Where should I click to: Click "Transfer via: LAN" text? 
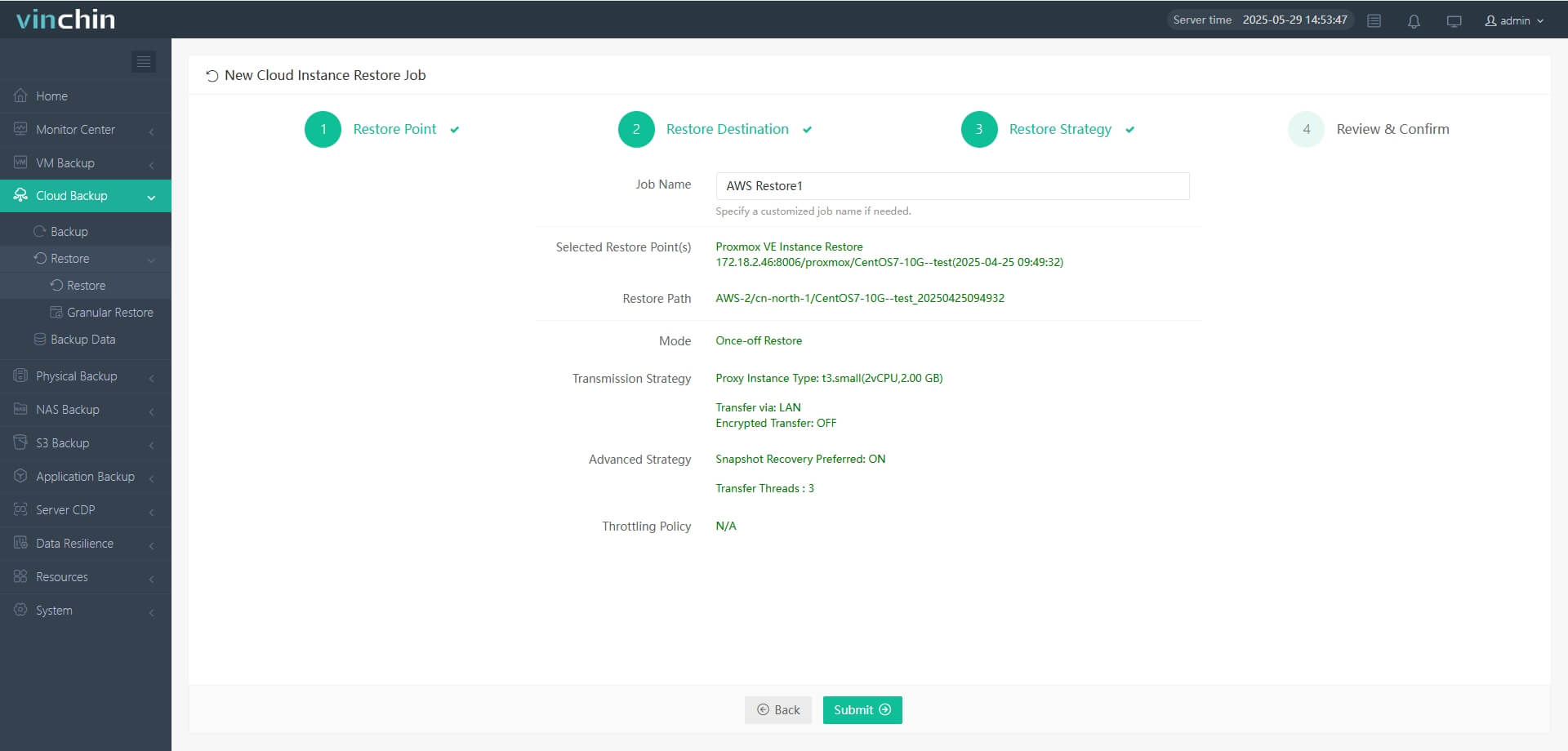[758, 407]
